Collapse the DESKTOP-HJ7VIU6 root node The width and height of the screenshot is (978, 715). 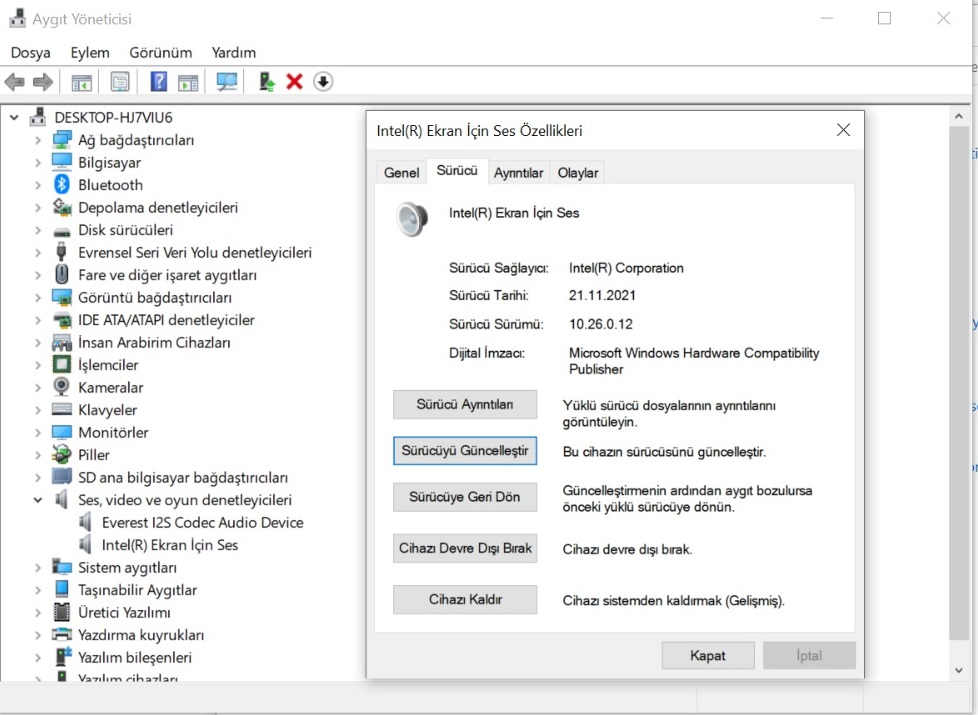(14, 117)
